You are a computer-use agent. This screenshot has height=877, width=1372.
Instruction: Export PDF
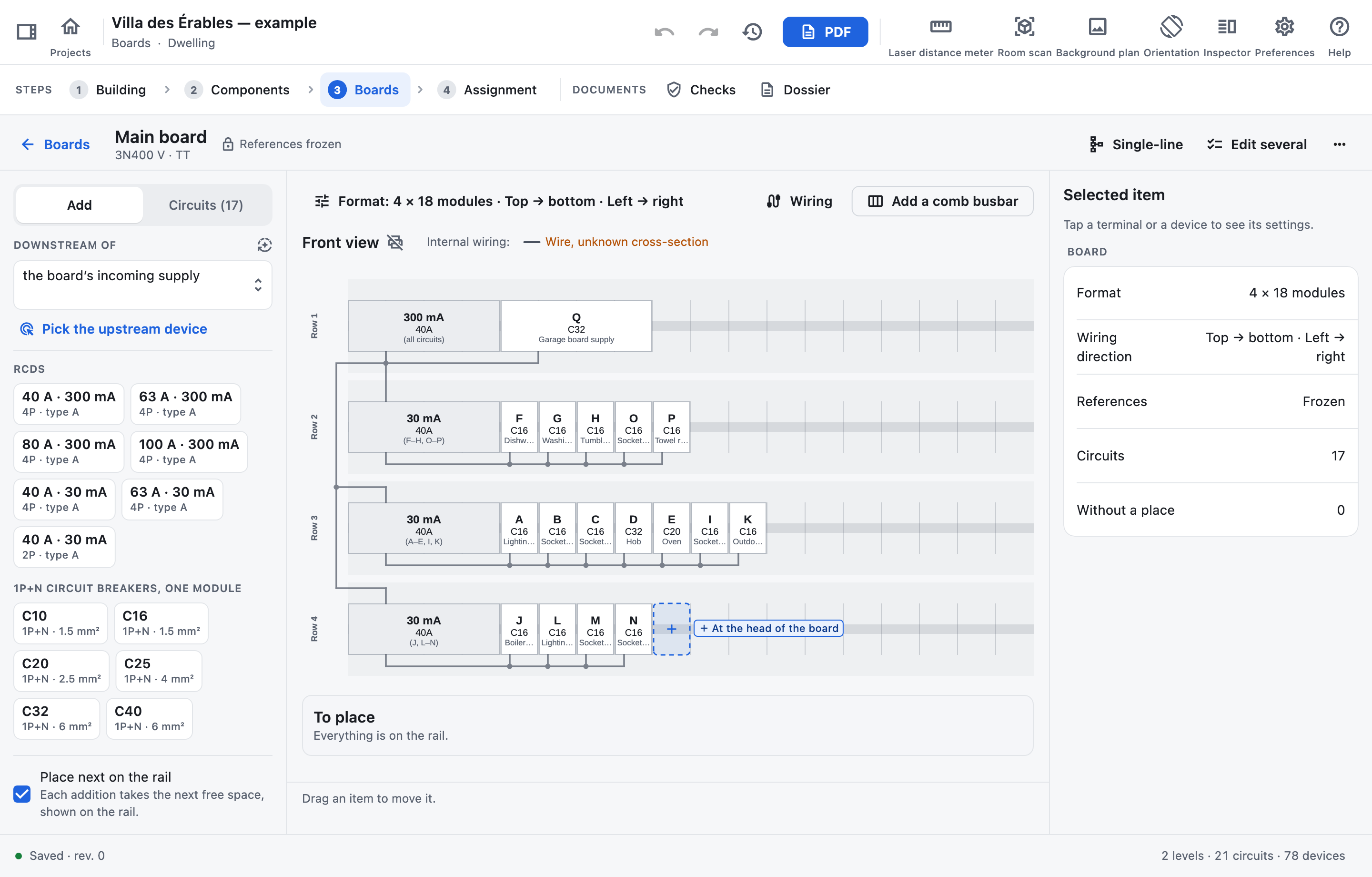[825, 32]
